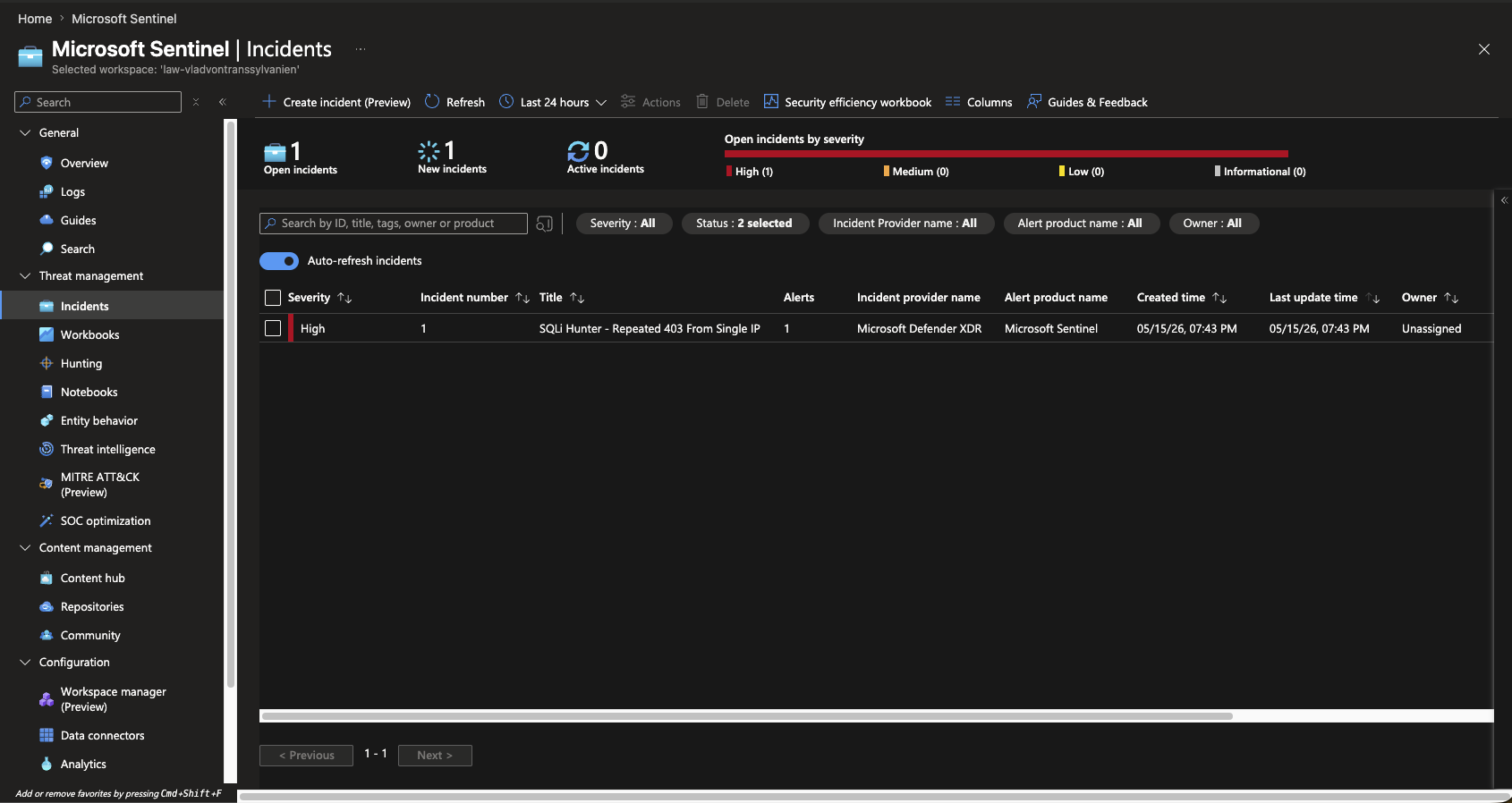Click the High severity red legend swatch
The image size is (1512, 803).
click(x=729, y=171)
